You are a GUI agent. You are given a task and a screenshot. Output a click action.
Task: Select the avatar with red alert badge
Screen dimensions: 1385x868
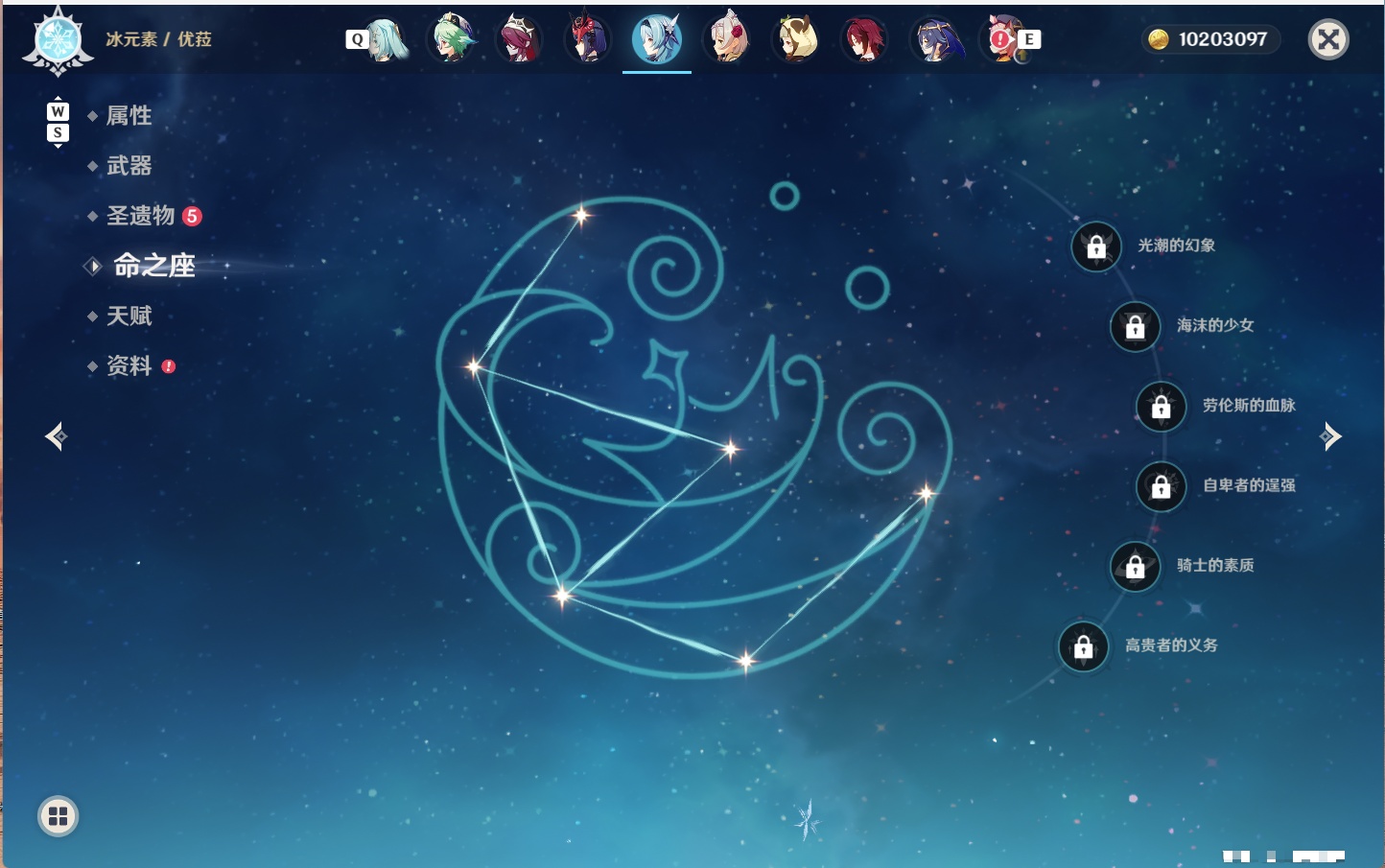pyautogui.click(x=1002, y=39)
